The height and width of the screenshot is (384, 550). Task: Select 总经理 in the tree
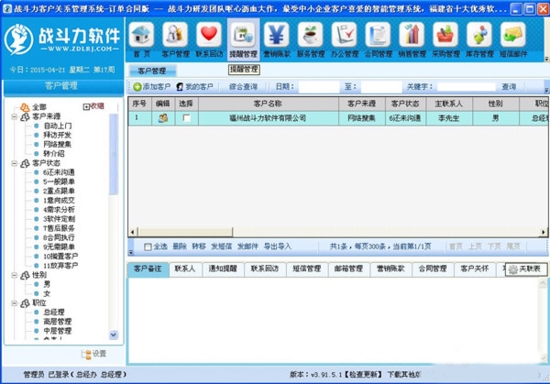pyautogui.click(x=54, y=312)
